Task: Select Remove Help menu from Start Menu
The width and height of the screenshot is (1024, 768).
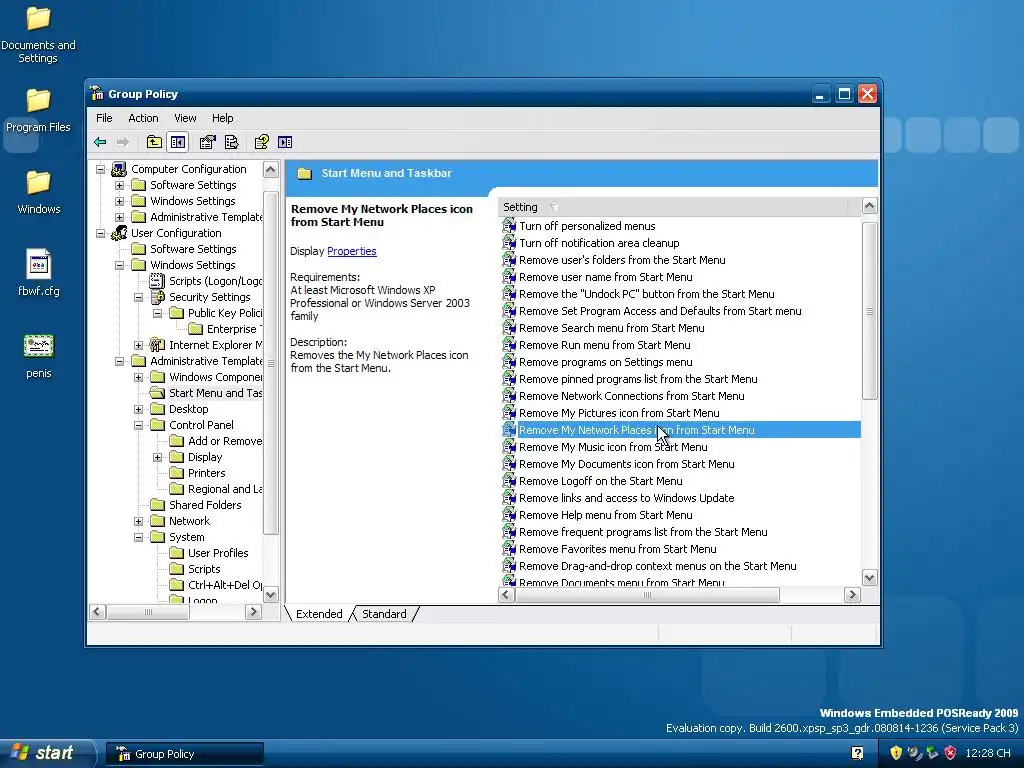Action: pyautogui.click(x=605, y=515)
